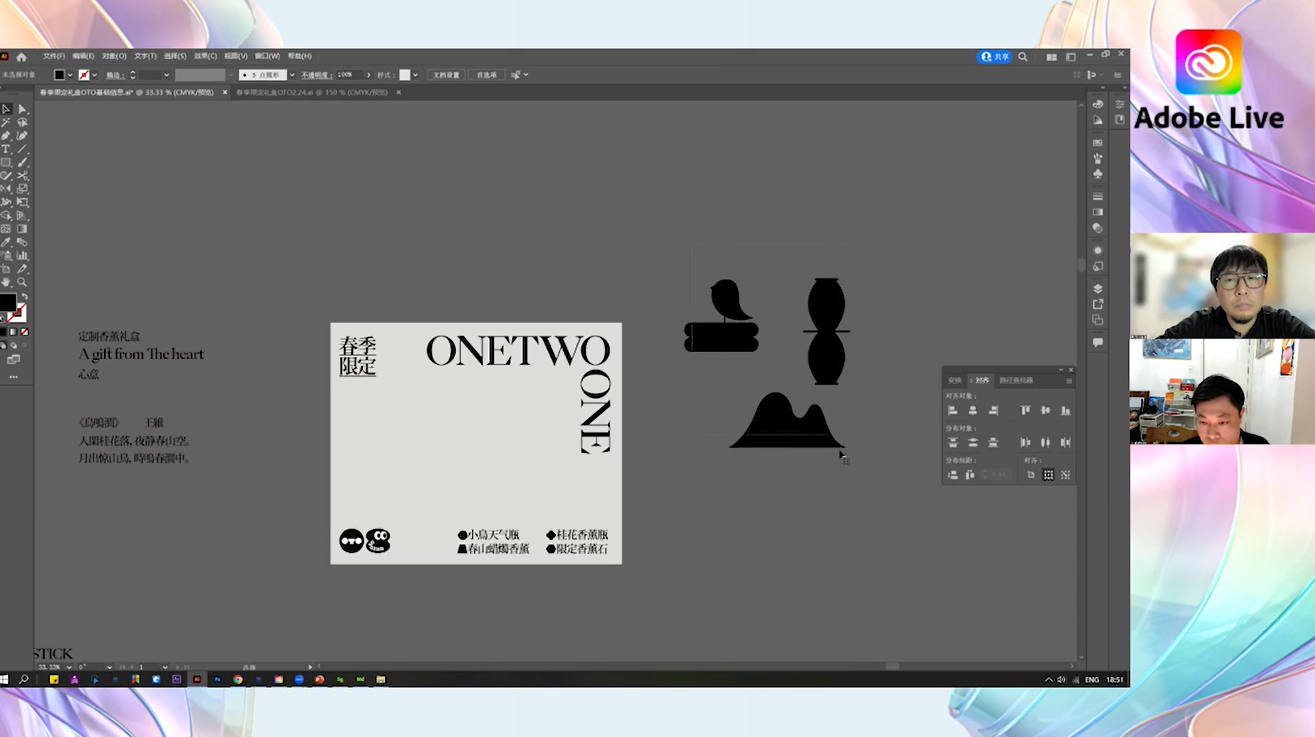Select the Lasso tool
The width and height of the screenshot is (1315, 737).
click(22, 123)
